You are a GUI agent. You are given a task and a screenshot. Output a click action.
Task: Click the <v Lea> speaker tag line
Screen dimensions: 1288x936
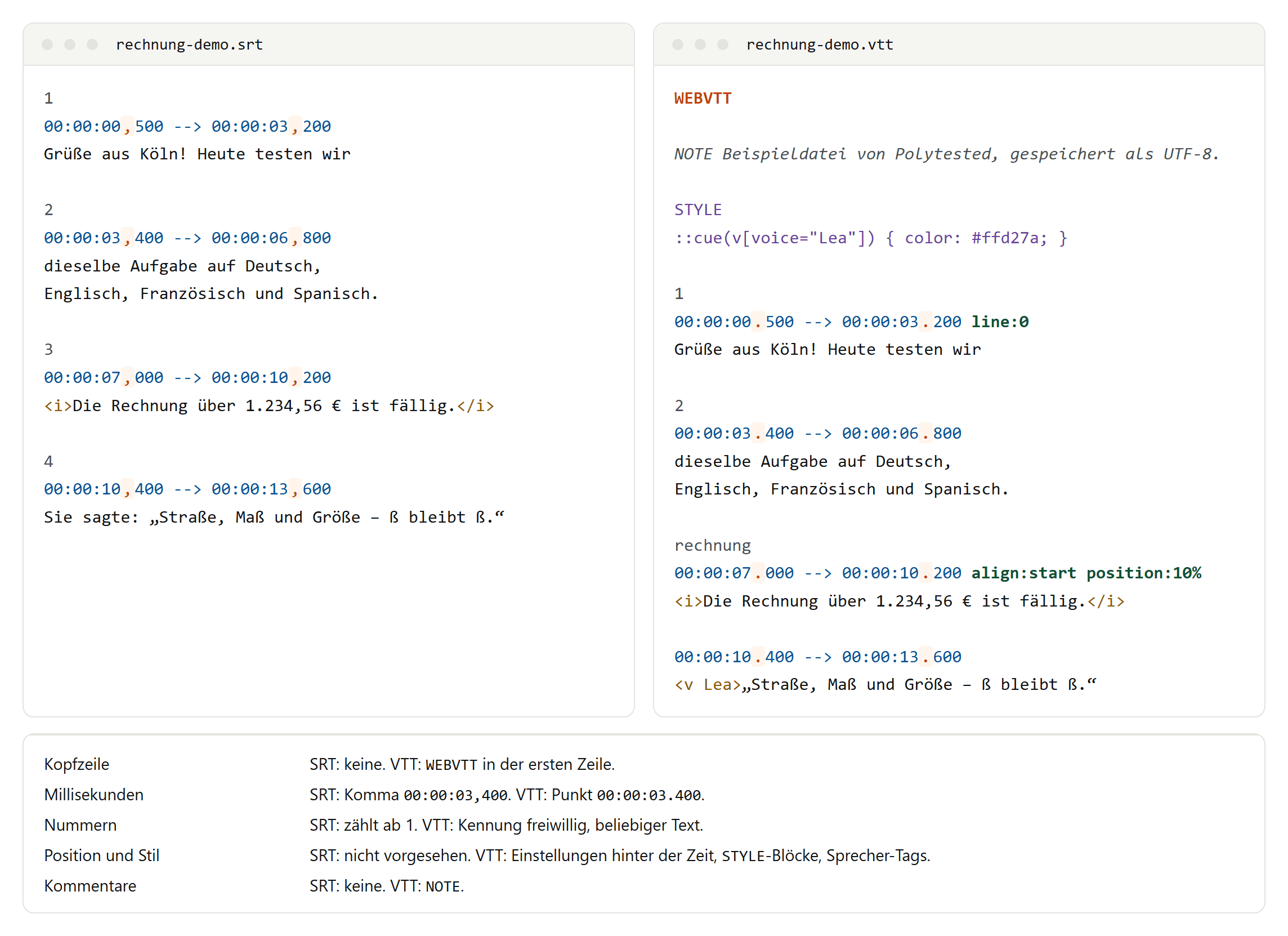(x=885, y=684)
